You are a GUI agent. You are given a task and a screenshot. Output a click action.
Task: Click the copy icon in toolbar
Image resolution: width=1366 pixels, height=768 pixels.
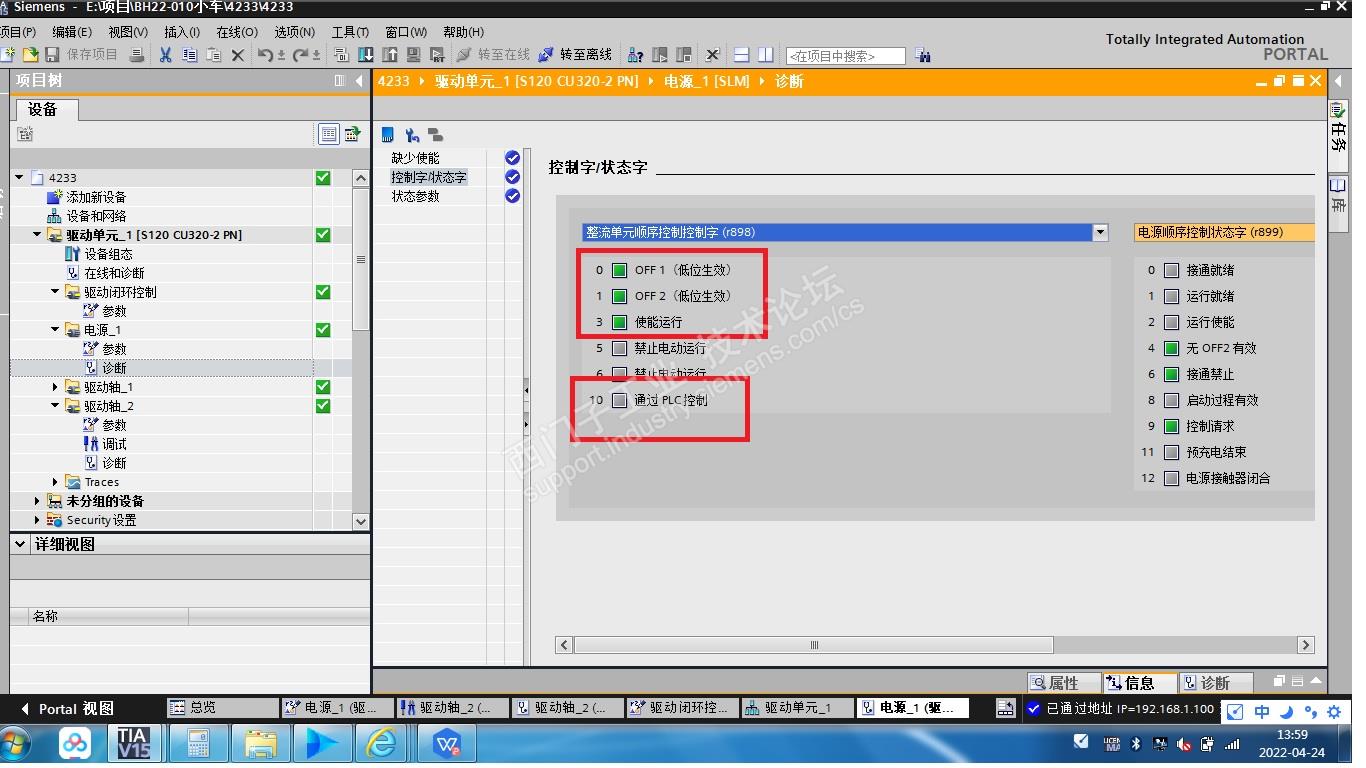[189, 54]
